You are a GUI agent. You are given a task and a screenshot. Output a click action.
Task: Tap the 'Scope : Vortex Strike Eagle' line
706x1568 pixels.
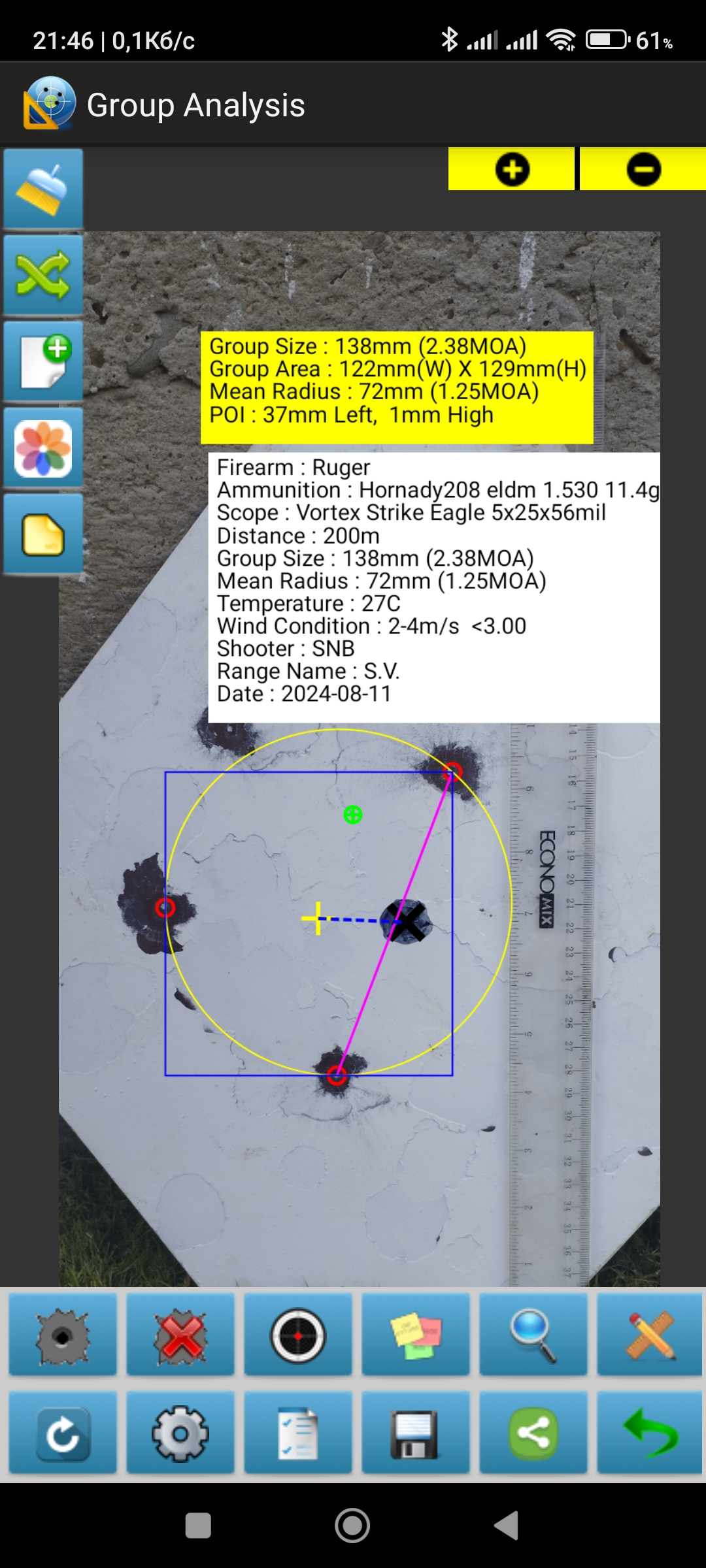[x=411, y=513]
